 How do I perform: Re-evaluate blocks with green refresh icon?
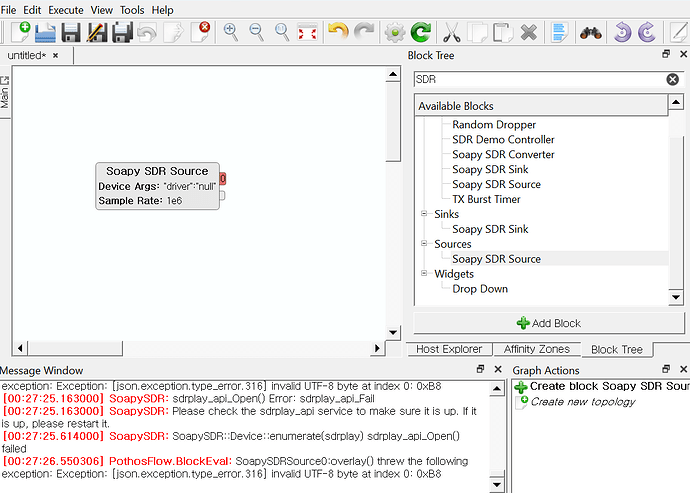coord(421,32)
